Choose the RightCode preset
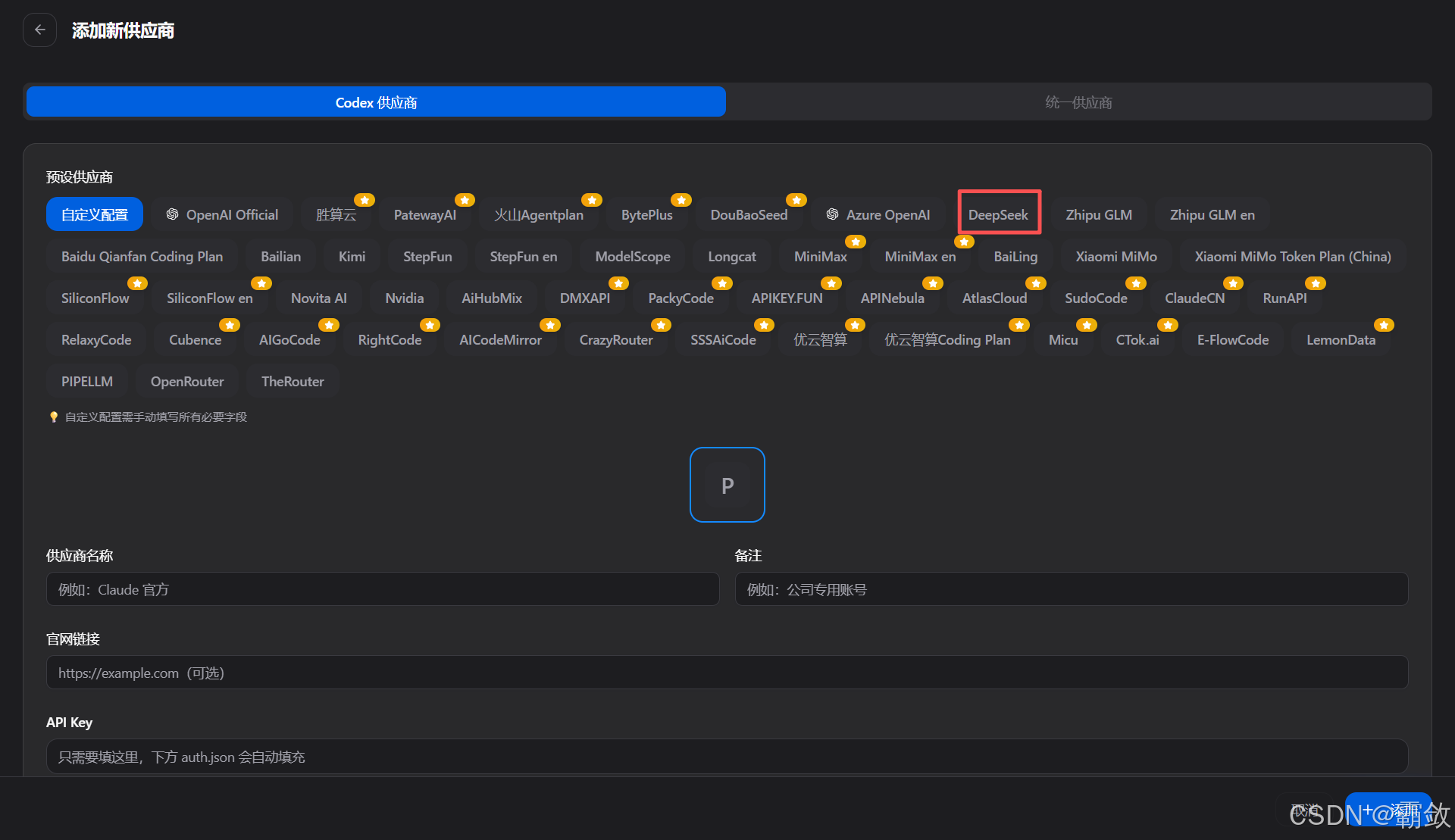This screenshot has height=840, width=1455. pyautogui.click(x=390, y=339)
